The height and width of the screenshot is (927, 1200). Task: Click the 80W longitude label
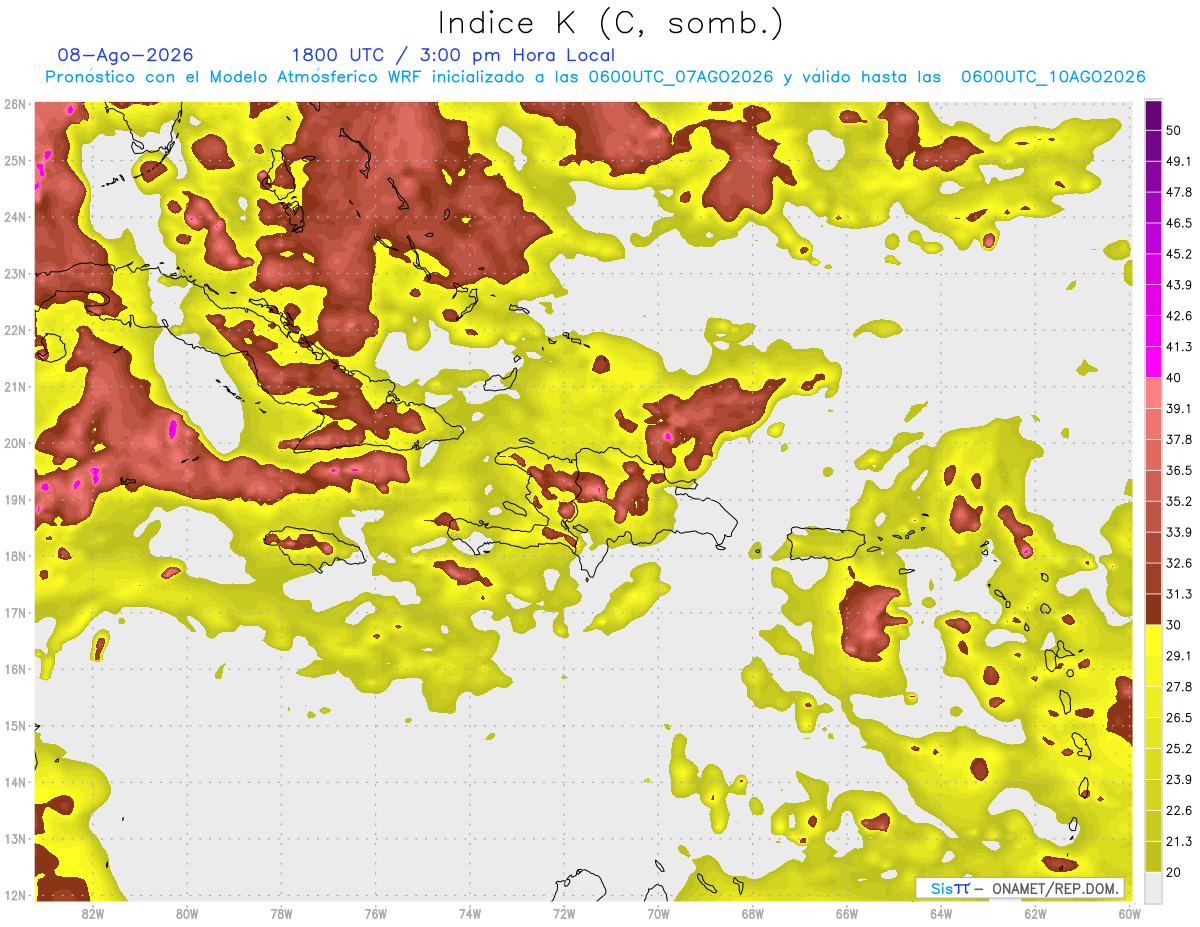pyautogui.click(x=187, y=914)
